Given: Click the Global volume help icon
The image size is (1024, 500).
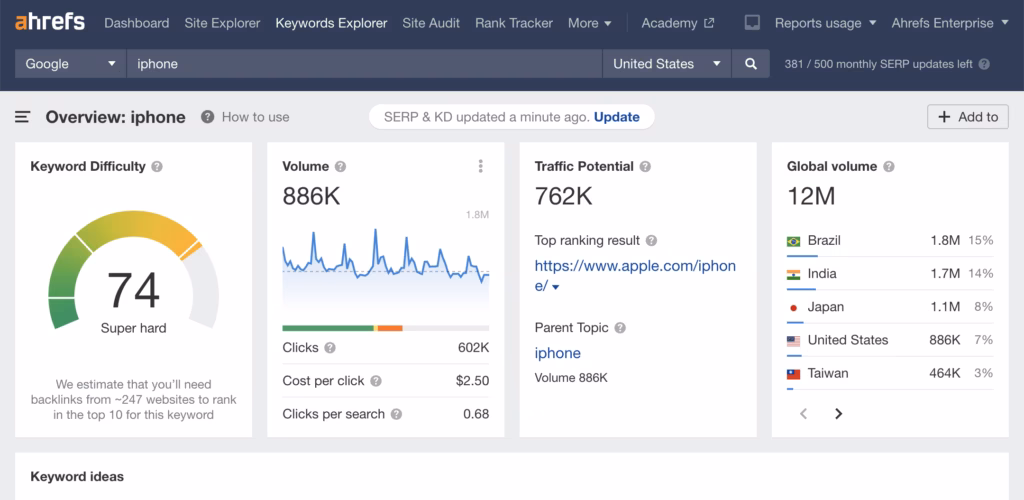Looking at the screenshot, I should (888, 167).
